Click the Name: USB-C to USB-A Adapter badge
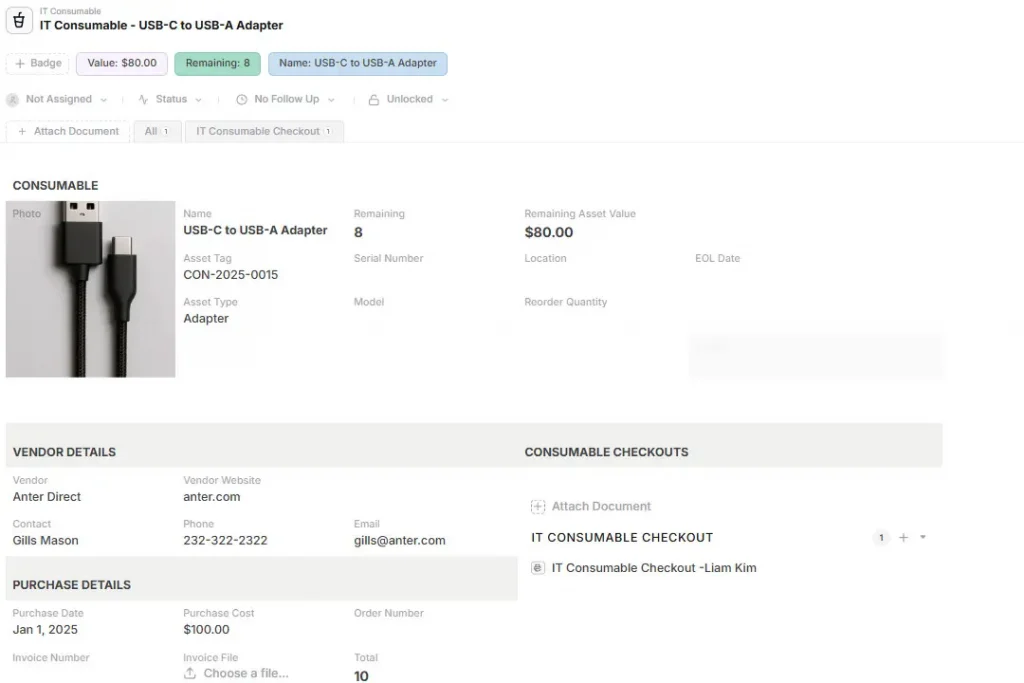This screenshot has width=1024, height=683. [357, 63]
